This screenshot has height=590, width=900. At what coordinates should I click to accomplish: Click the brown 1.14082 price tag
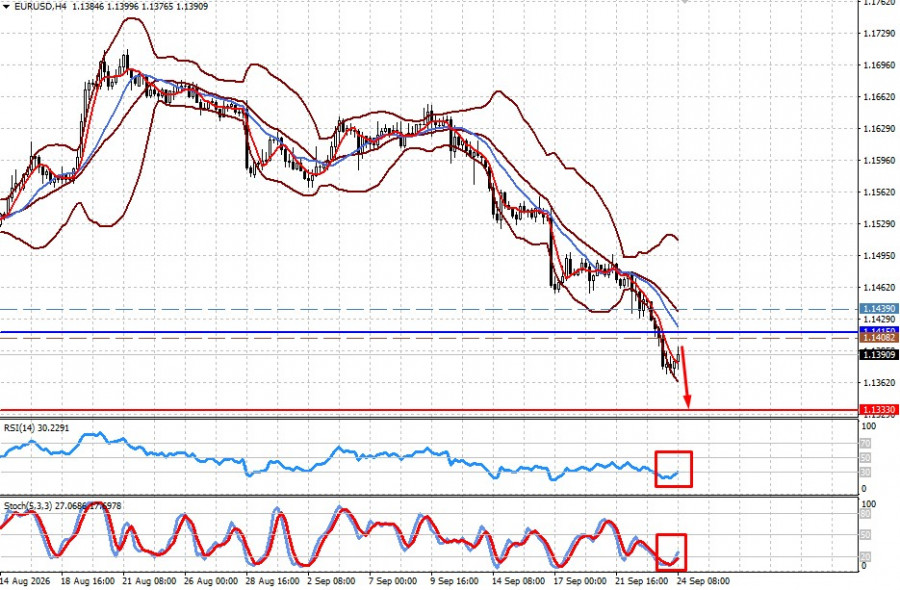coord(878,338)
